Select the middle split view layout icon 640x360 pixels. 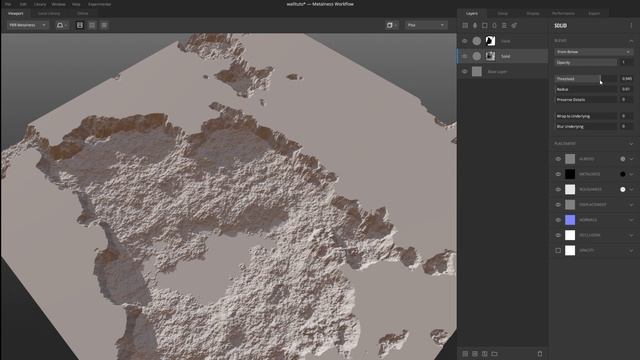tap(92, 25)
